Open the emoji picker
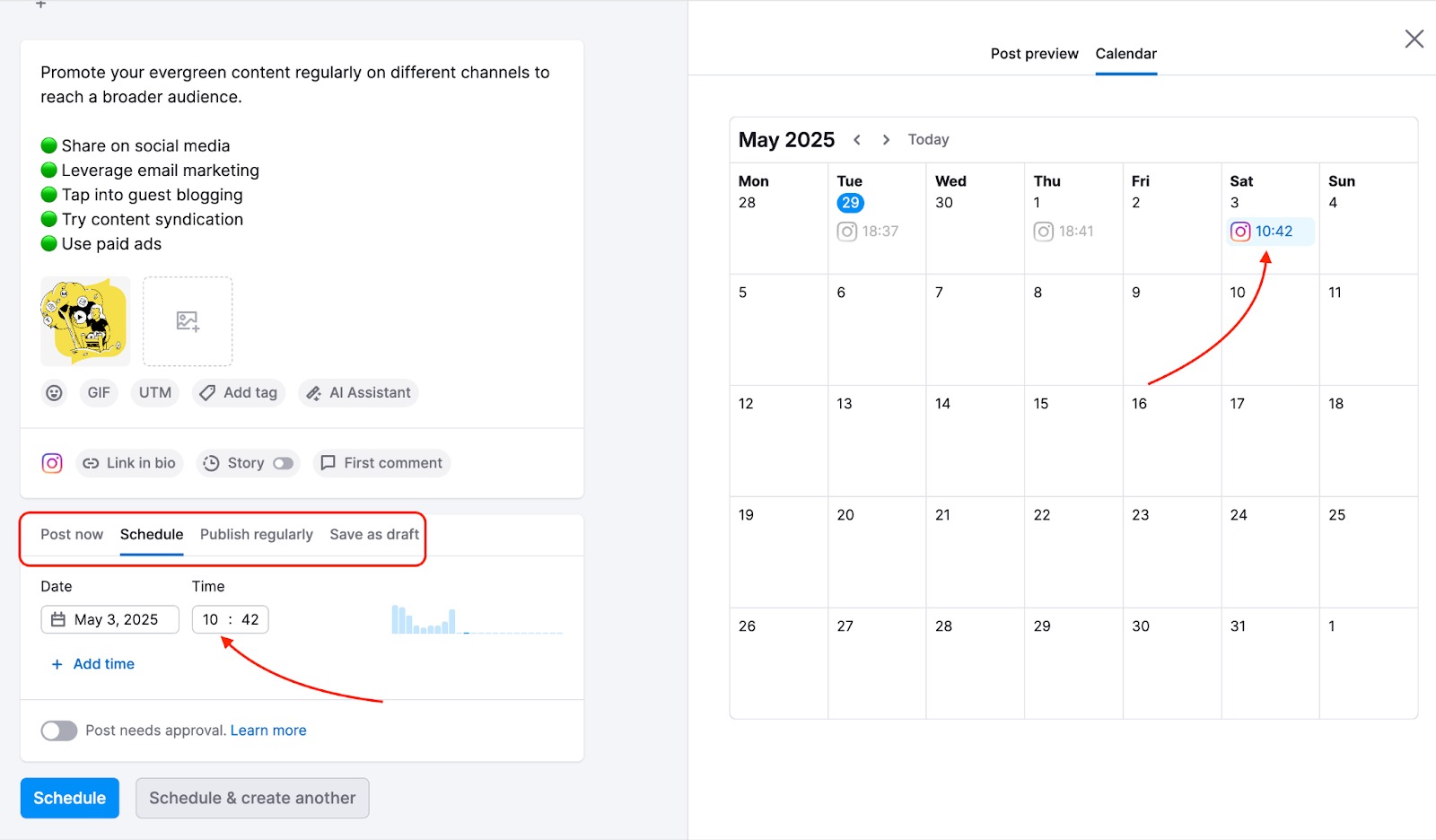 pos(54,392)
